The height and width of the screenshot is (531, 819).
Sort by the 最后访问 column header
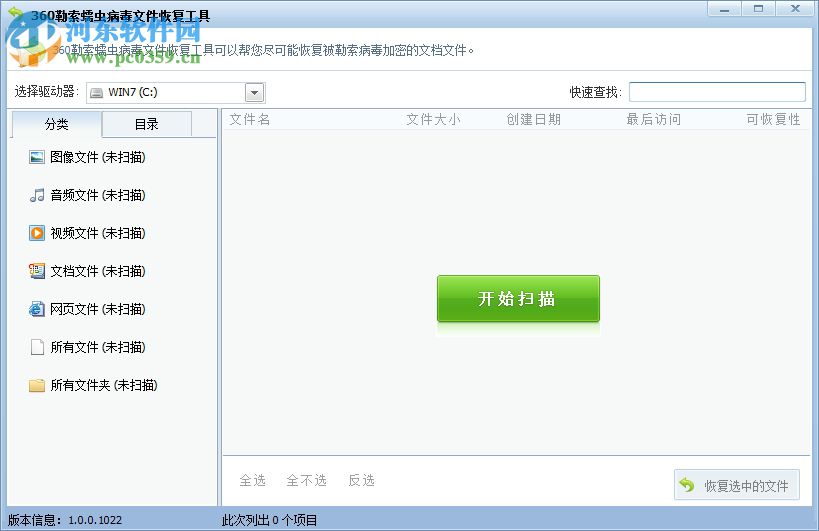tap(654, 120)
